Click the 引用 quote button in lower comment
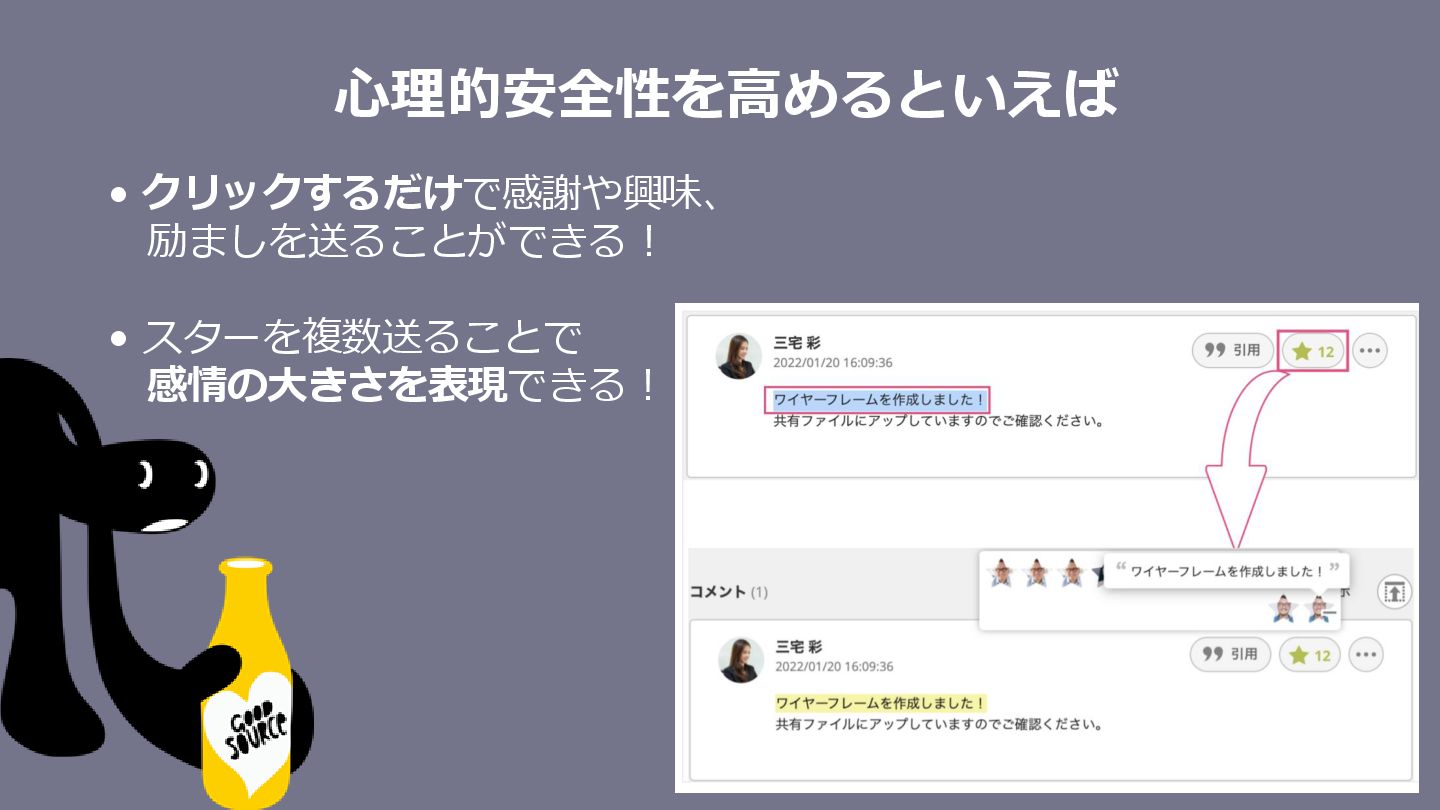 (1230, 654)
